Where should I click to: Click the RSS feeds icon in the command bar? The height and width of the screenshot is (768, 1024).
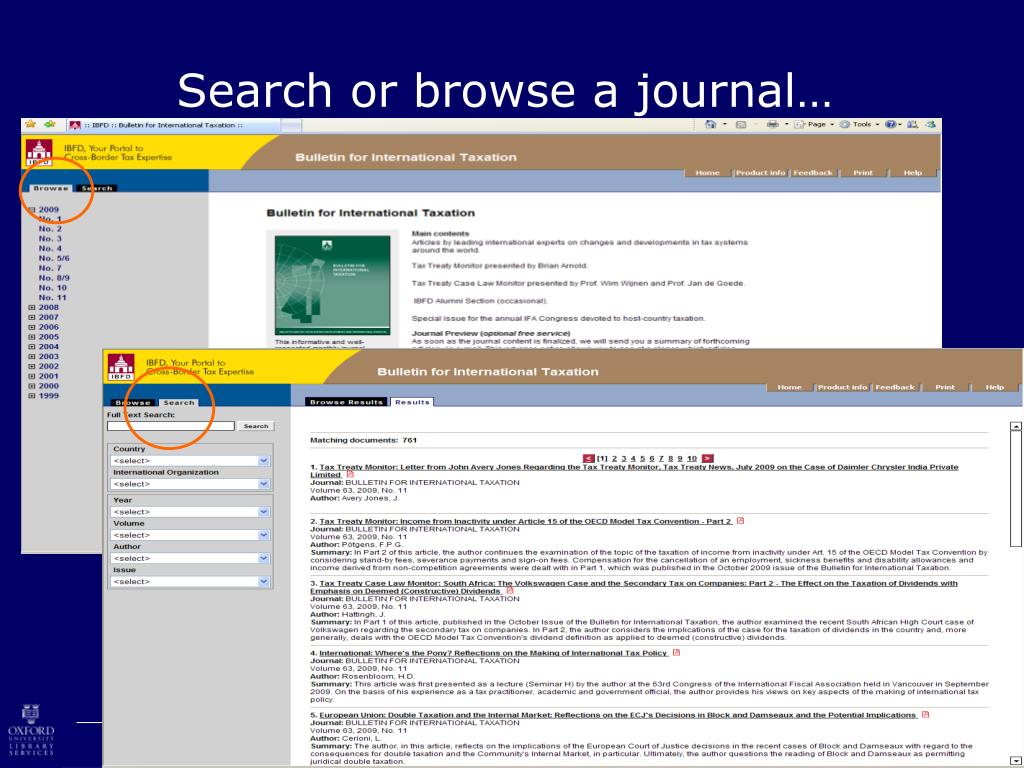[741, 124]
